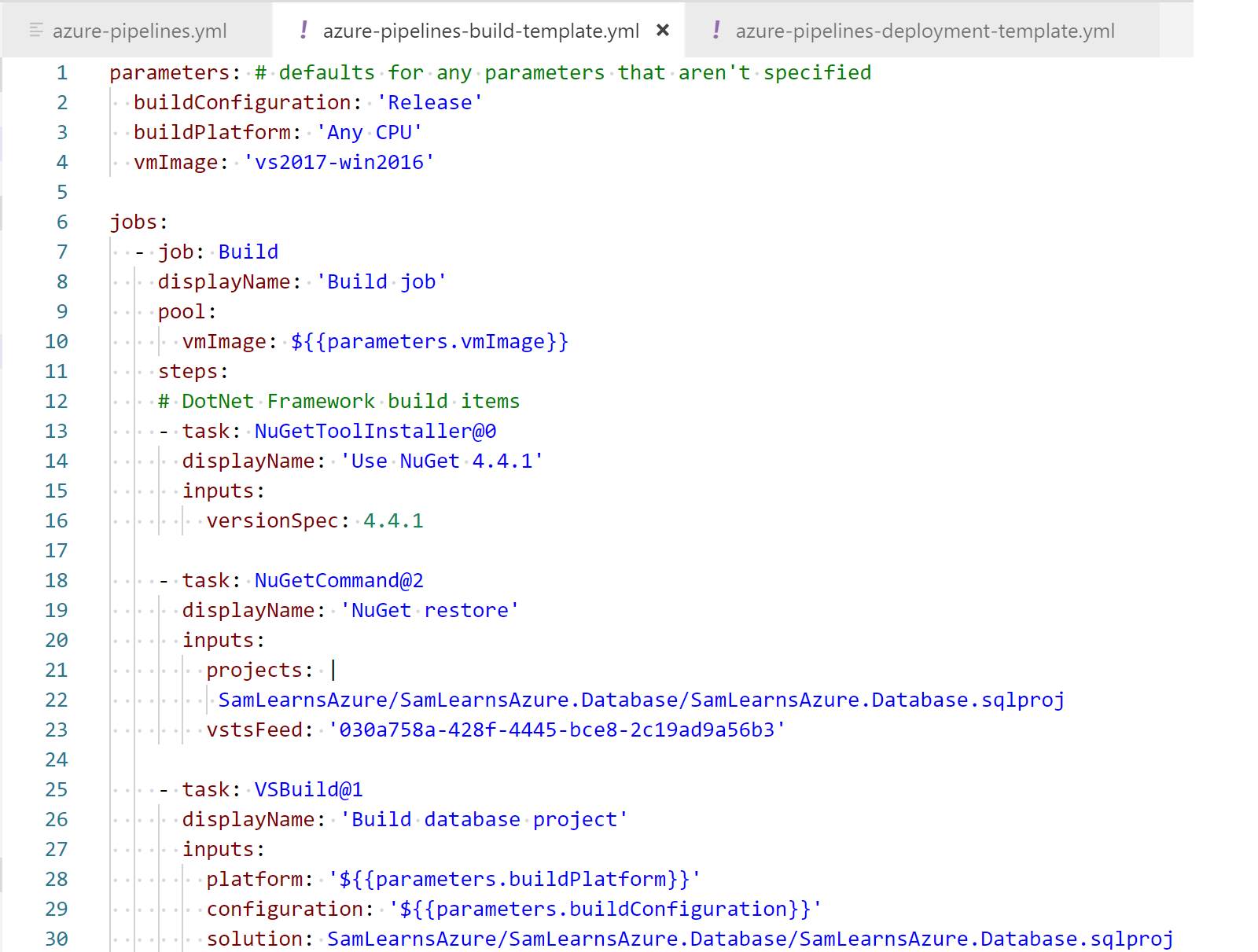The image size is (1258, 952).
Task: Click the exclamation icon on deployment-template tab
Action: coord(715,31)
